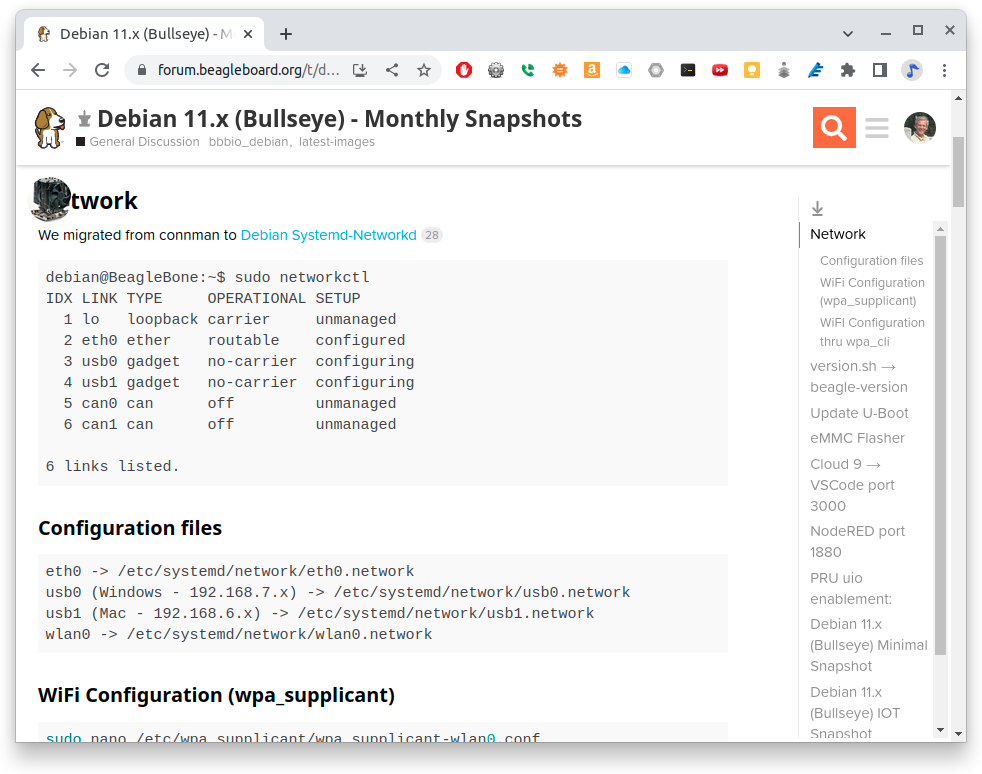This screenshot has height=774, width=982.
Task: Open a new browser tab
Action: [x=286, y=34]
